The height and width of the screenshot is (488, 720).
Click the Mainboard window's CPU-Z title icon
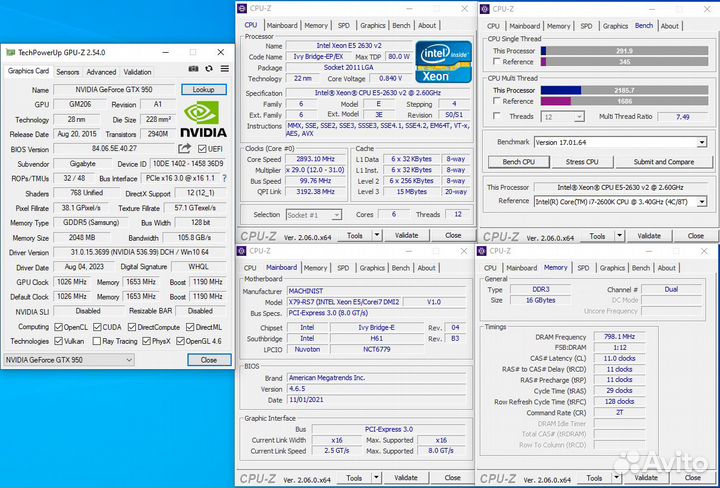[x=242, y=251]
